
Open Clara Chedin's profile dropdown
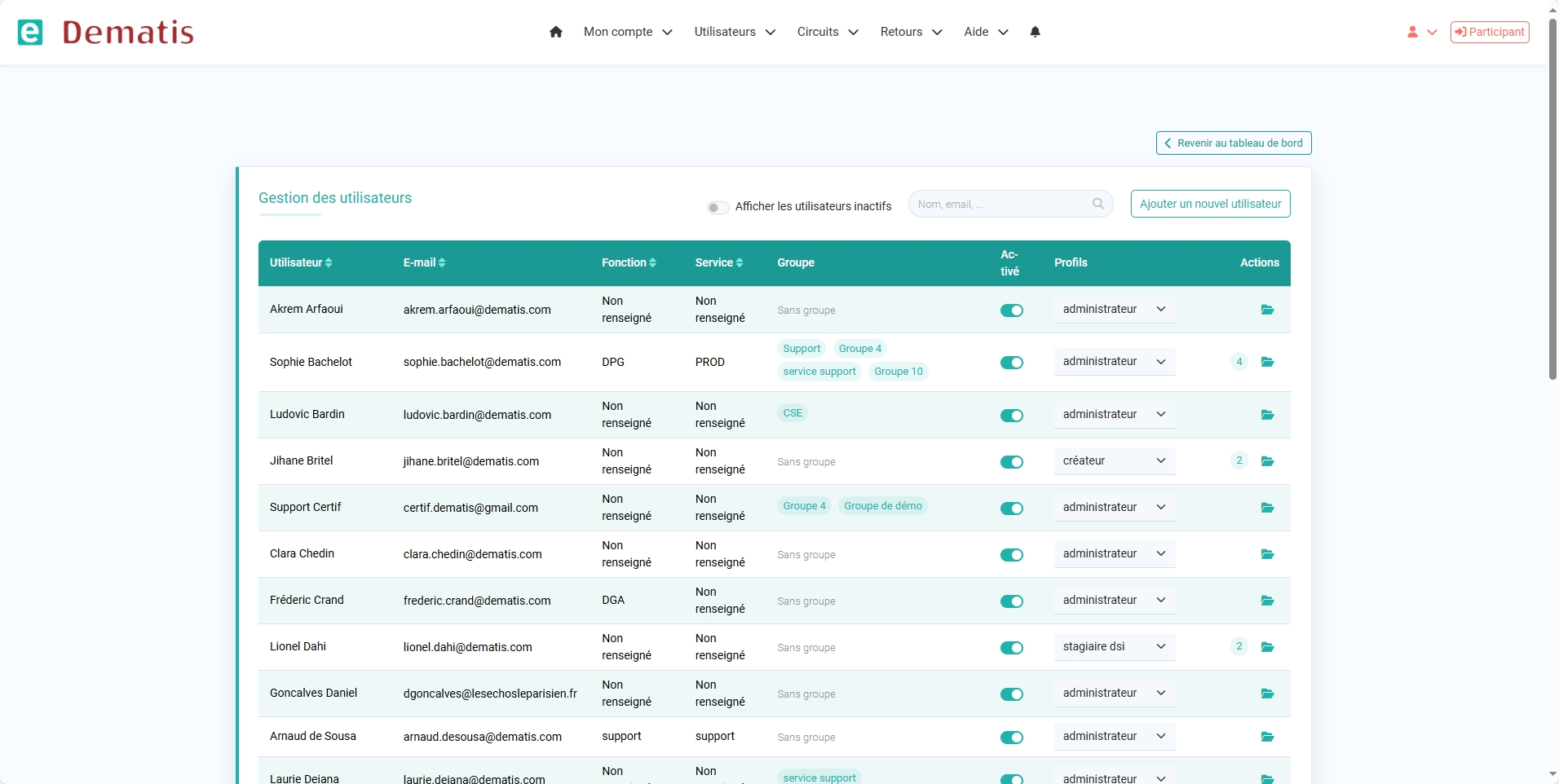tap(1114, 553)
